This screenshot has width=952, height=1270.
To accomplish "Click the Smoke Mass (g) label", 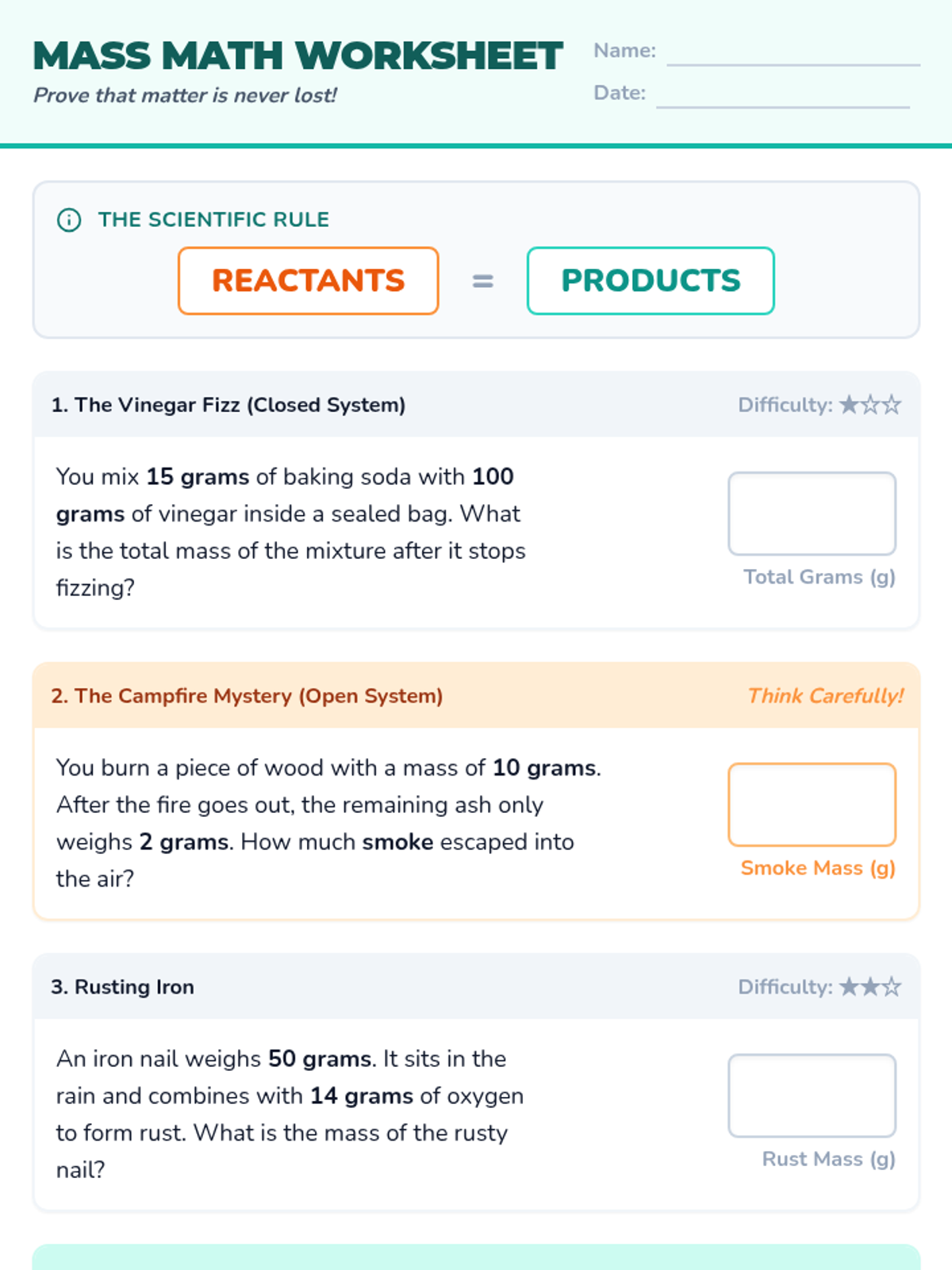I will point(817,868).
